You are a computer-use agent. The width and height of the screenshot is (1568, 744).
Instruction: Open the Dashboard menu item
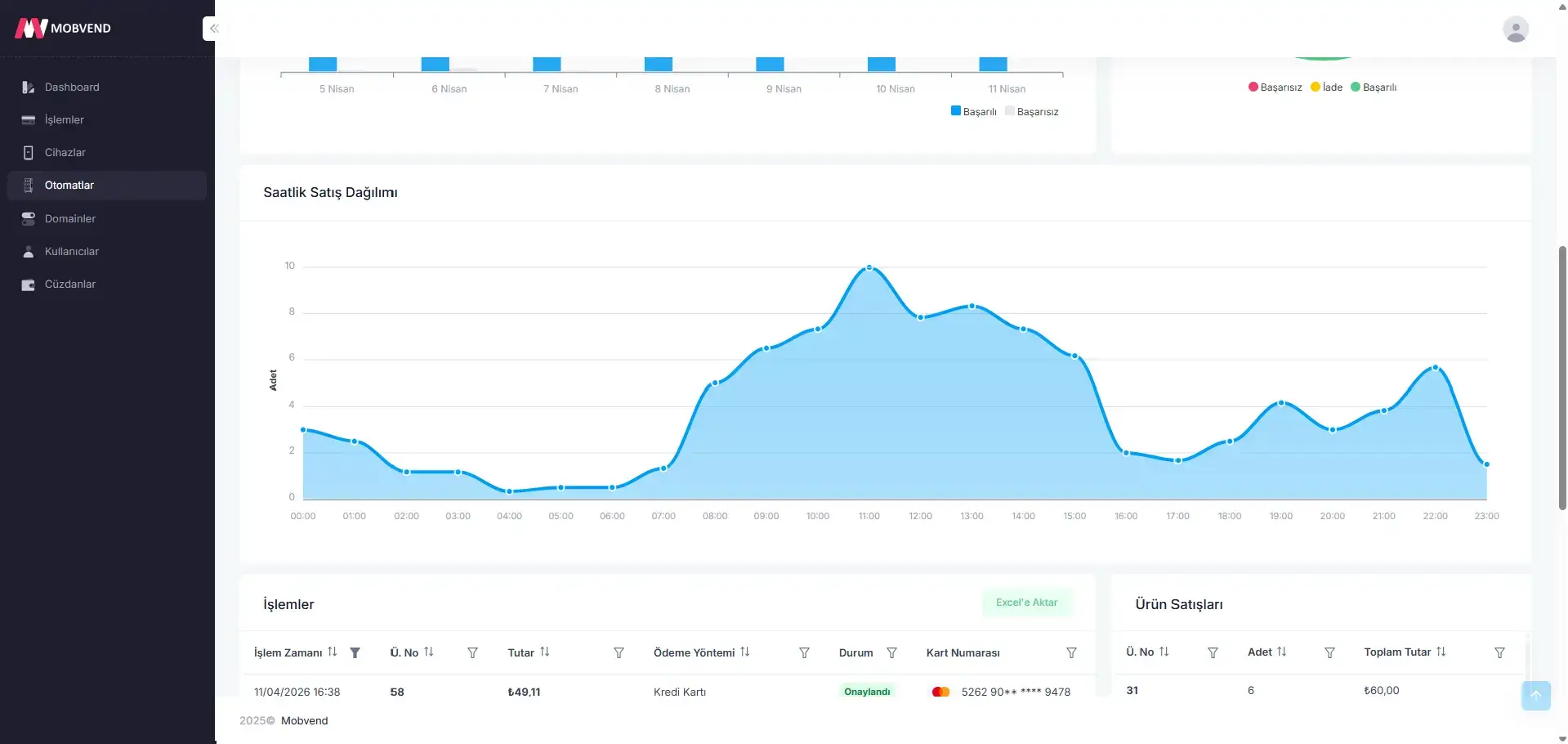pyautogui.click(x=72, y=87)
